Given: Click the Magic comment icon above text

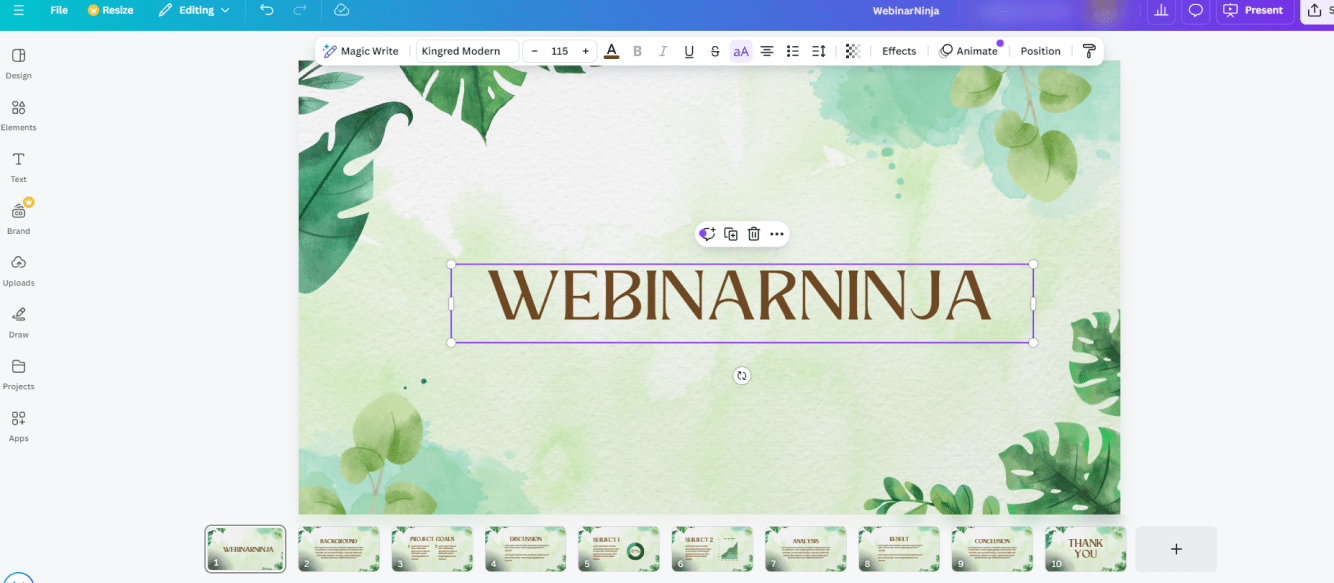Looking at the screenshot, I should pos(707,234).
